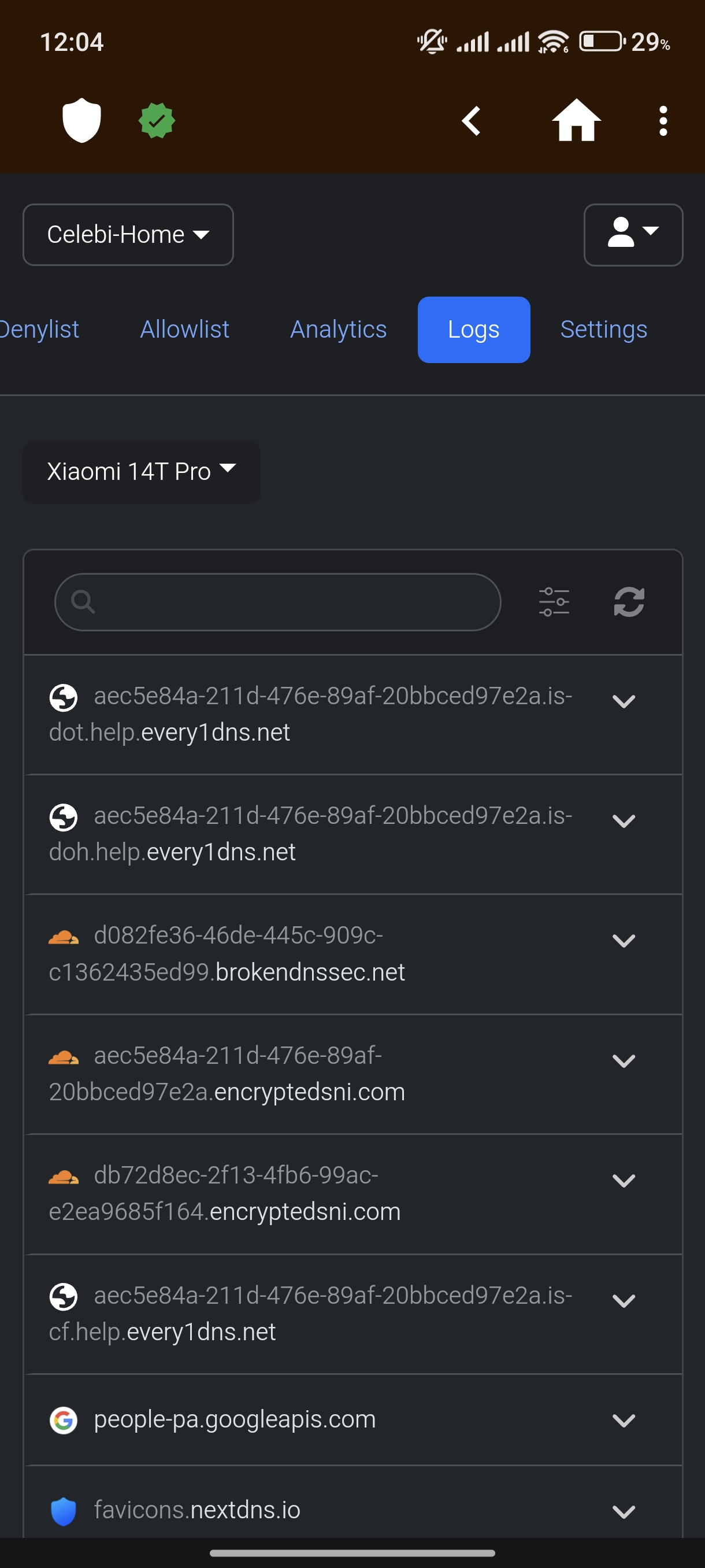Refresh the logs with reload icon
Image resolution: width=705 pixels, height=1568 pixels.
629,602
